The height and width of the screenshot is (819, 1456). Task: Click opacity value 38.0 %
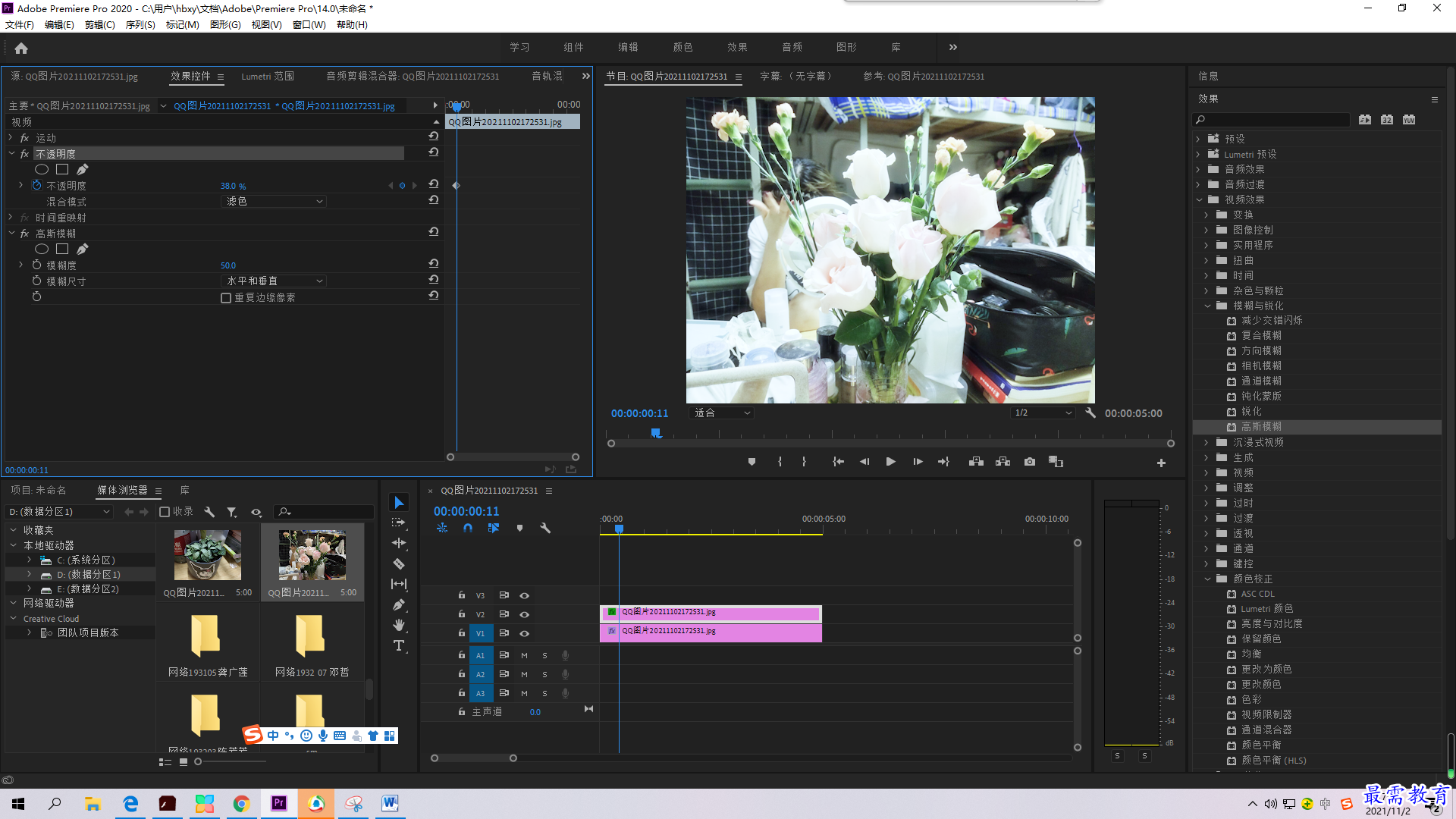click(233, 186)
